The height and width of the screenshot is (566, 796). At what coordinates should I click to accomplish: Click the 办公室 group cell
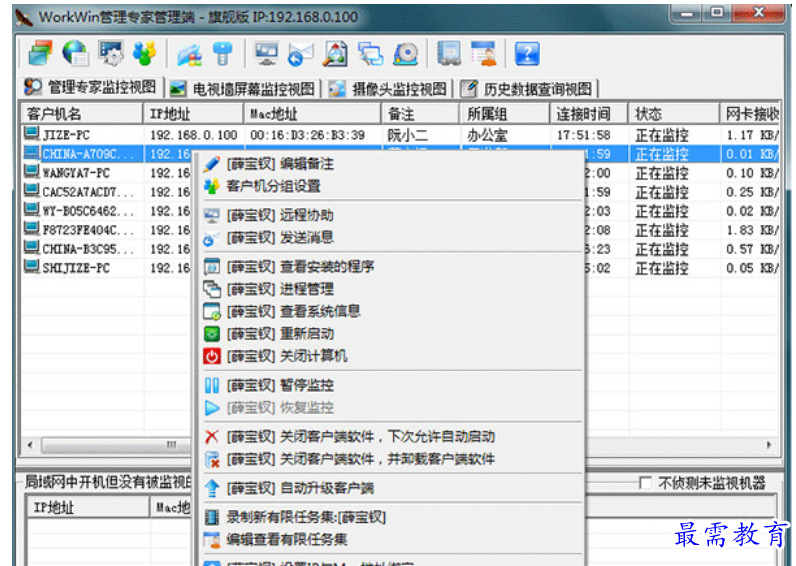487,135
